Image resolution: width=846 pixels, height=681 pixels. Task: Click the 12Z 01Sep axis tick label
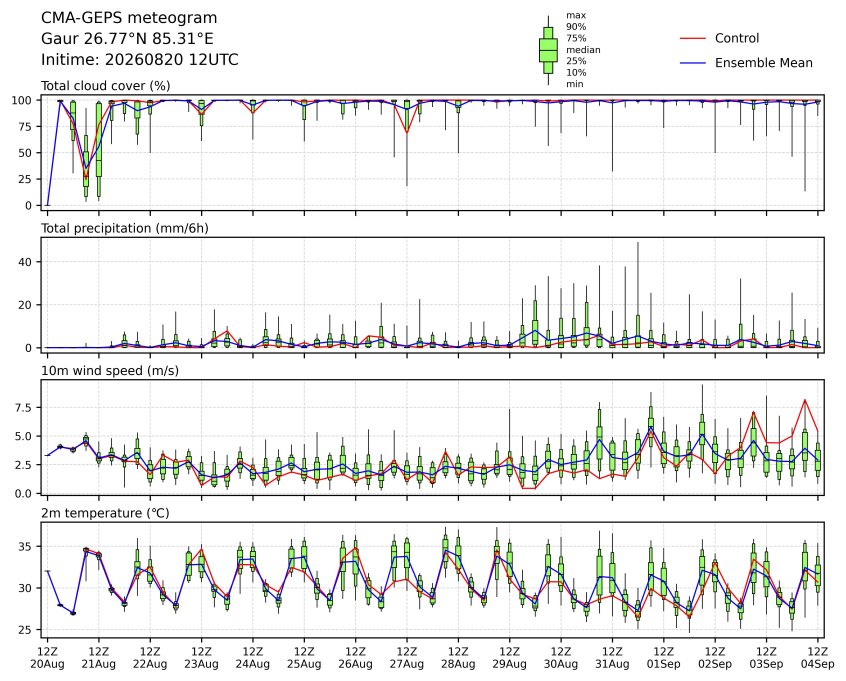pyautogui.click(x=664, y=657)
